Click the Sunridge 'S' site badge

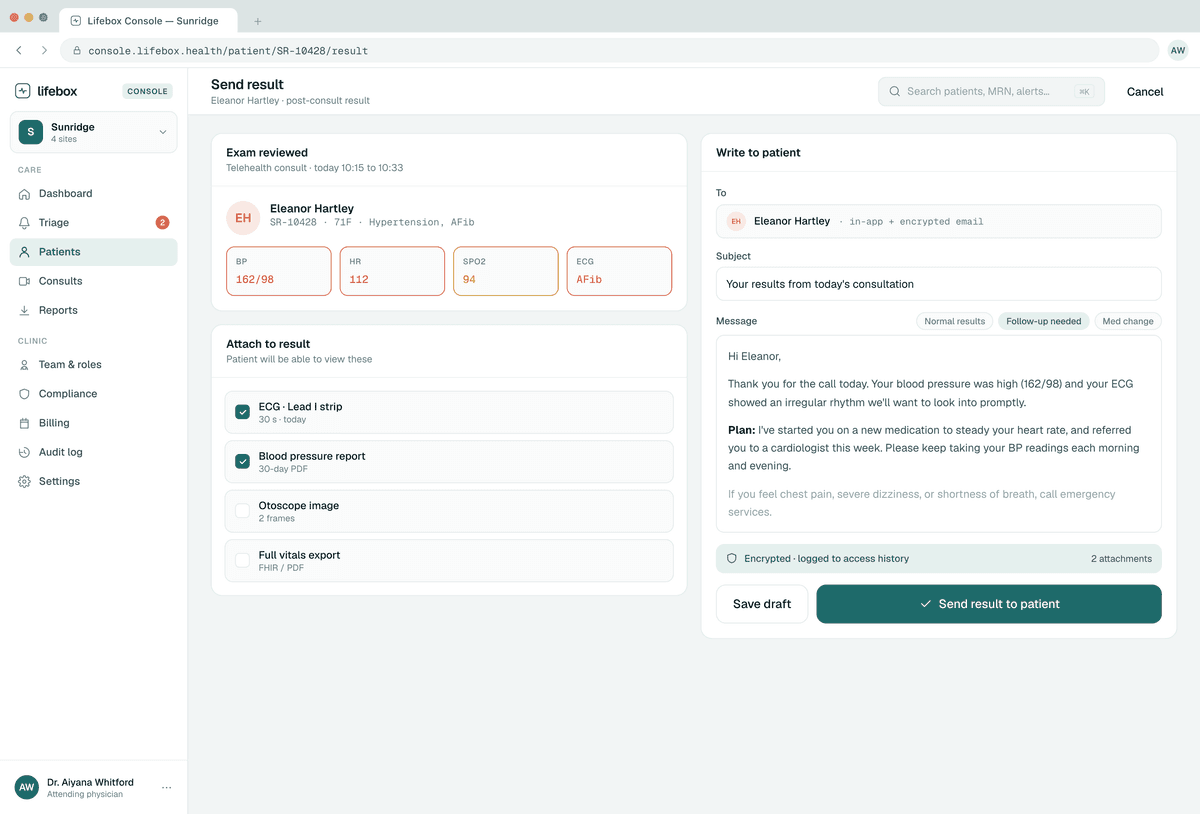pos(31,132)
